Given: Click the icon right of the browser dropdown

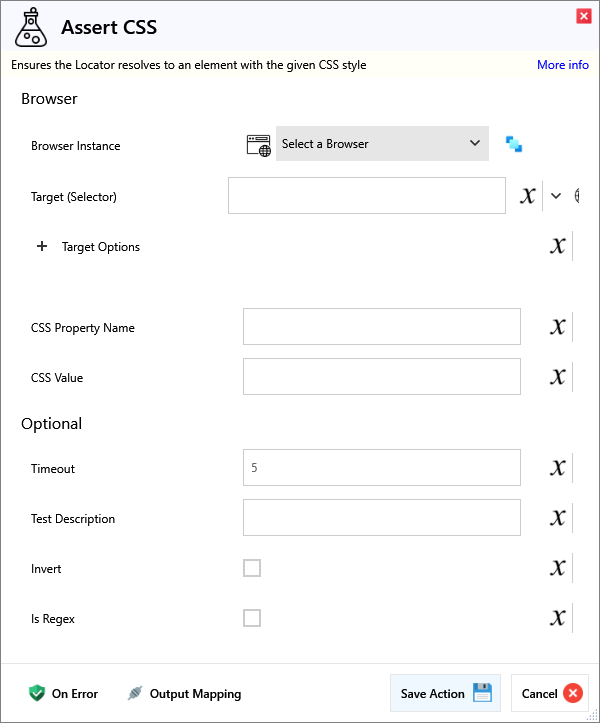Looking at the screenshot, I should tap(514, 144).
